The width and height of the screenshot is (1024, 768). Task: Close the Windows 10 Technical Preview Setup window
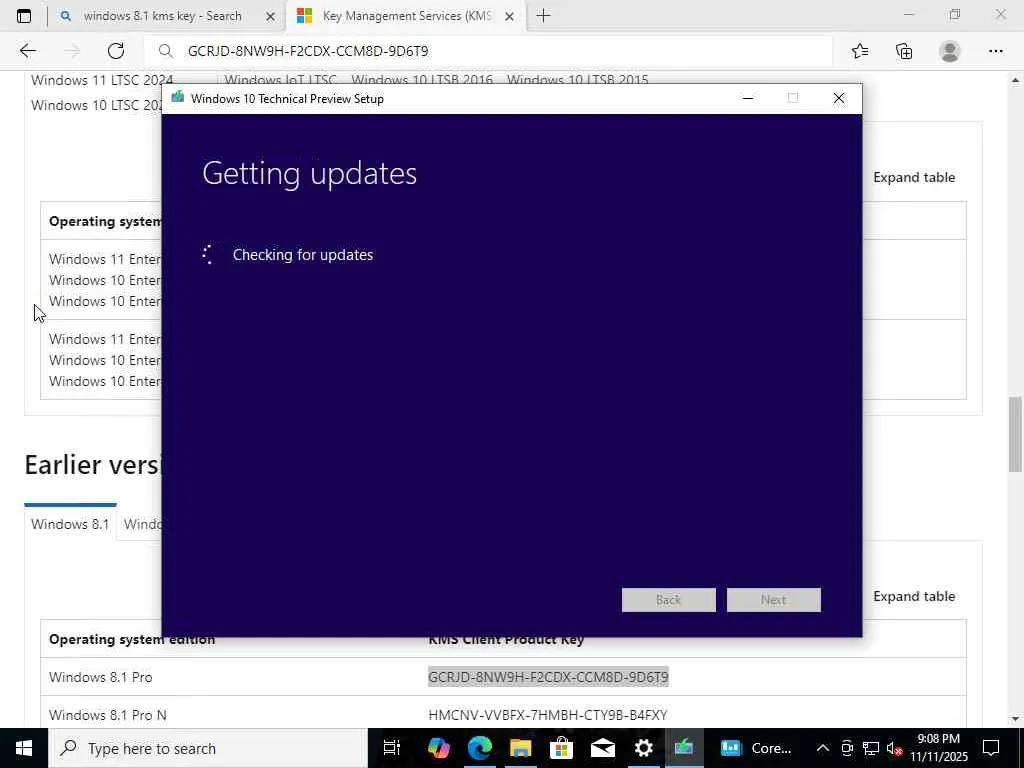coord(839,98)
